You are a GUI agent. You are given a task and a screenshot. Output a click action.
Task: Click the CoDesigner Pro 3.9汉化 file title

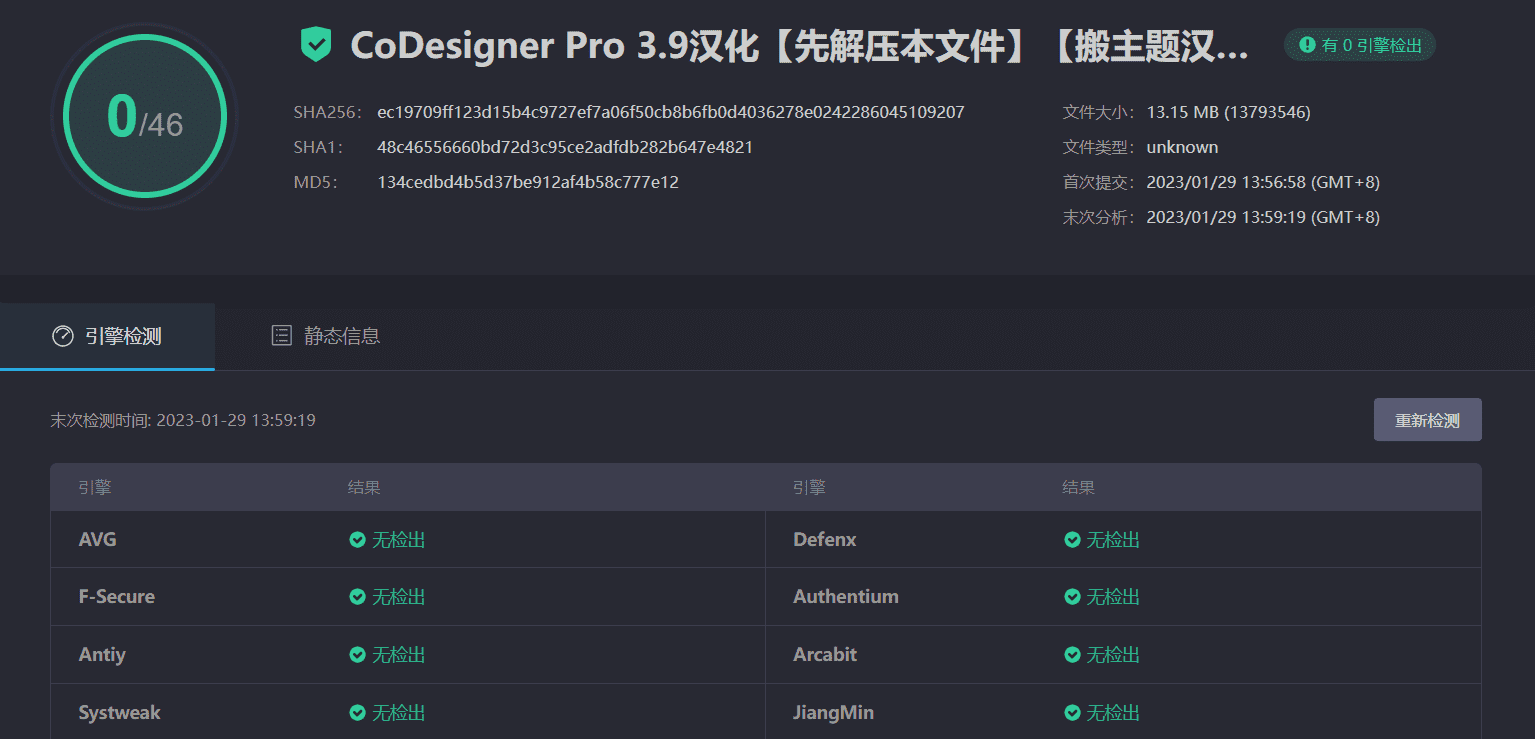(x=800, y=46)
